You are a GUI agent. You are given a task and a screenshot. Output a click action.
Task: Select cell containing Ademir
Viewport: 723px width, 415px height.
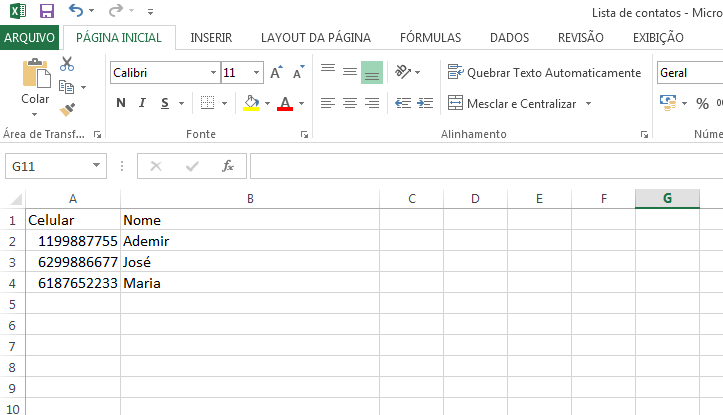(250, 241)
